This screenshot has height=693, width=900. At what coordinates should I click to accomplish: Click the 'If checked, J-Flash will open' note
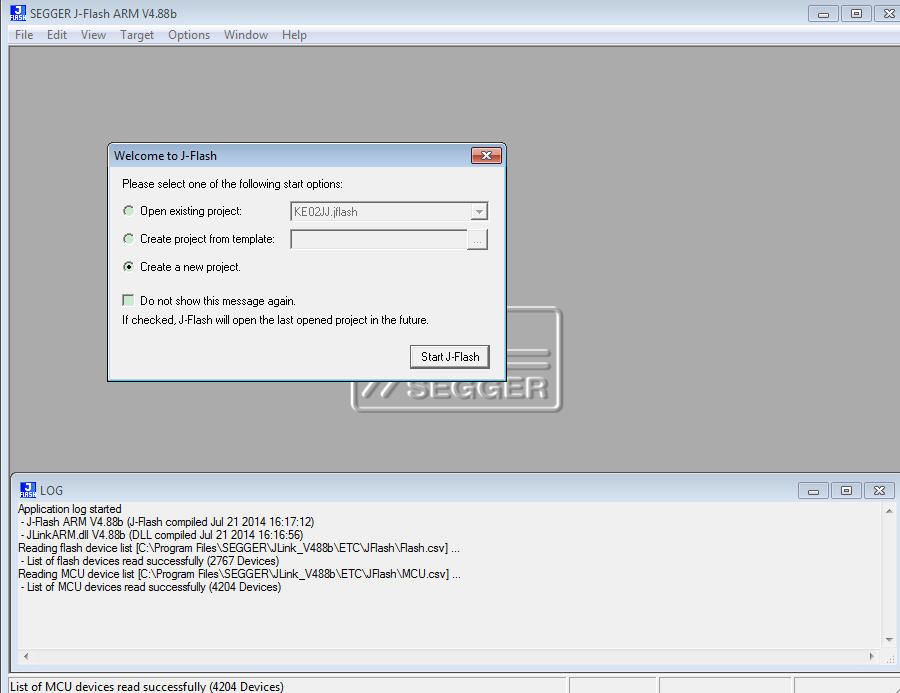point(275,320)
